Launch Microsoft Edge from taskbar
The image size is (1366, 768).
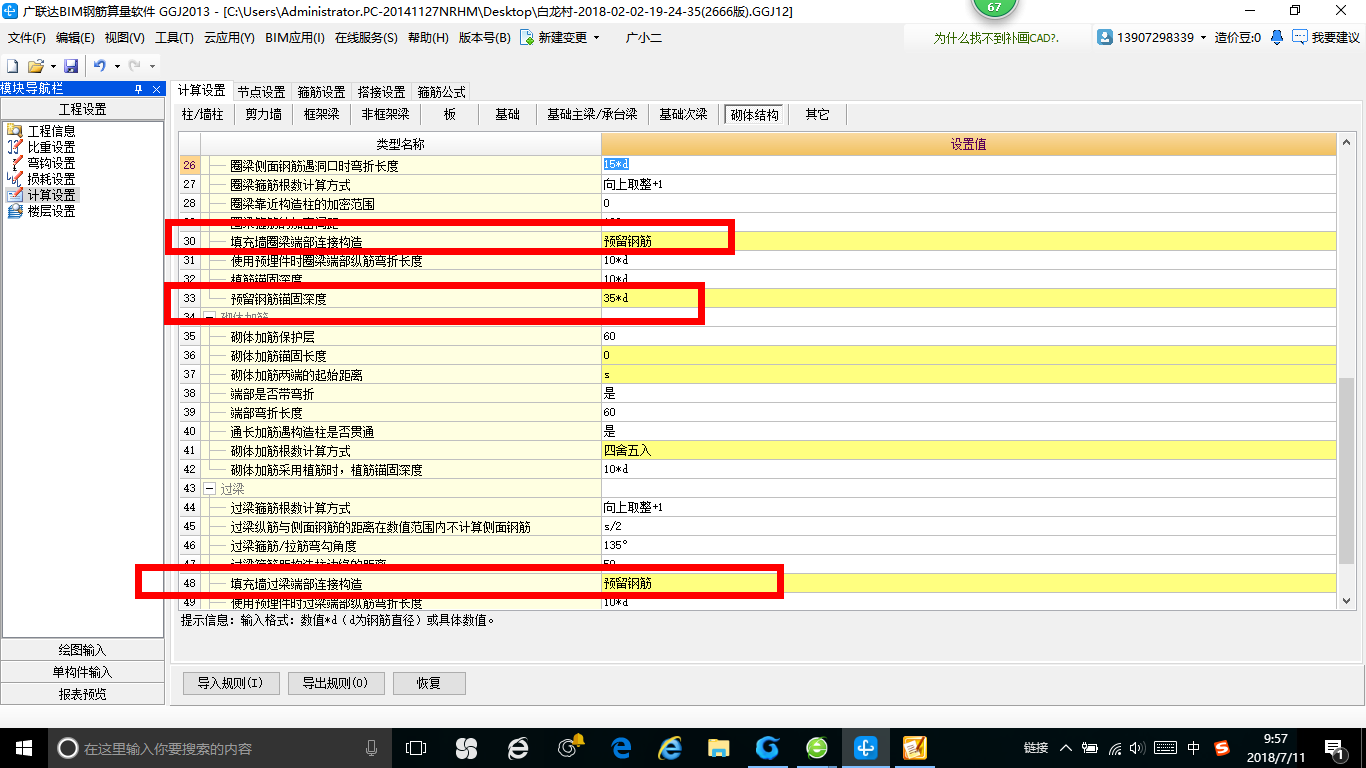621,747
